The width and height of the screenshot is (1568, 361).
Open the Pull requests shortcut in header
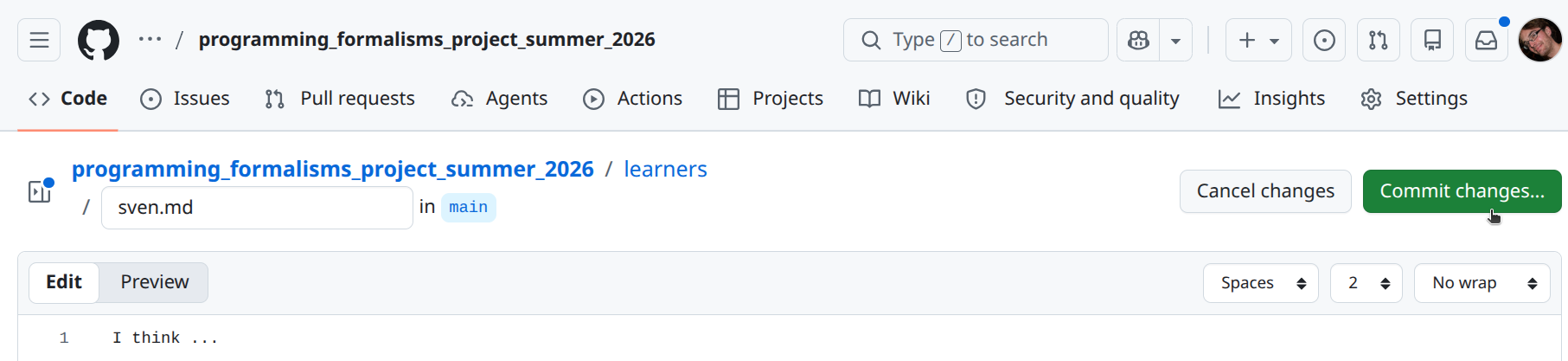click(x=1378, y=40)
